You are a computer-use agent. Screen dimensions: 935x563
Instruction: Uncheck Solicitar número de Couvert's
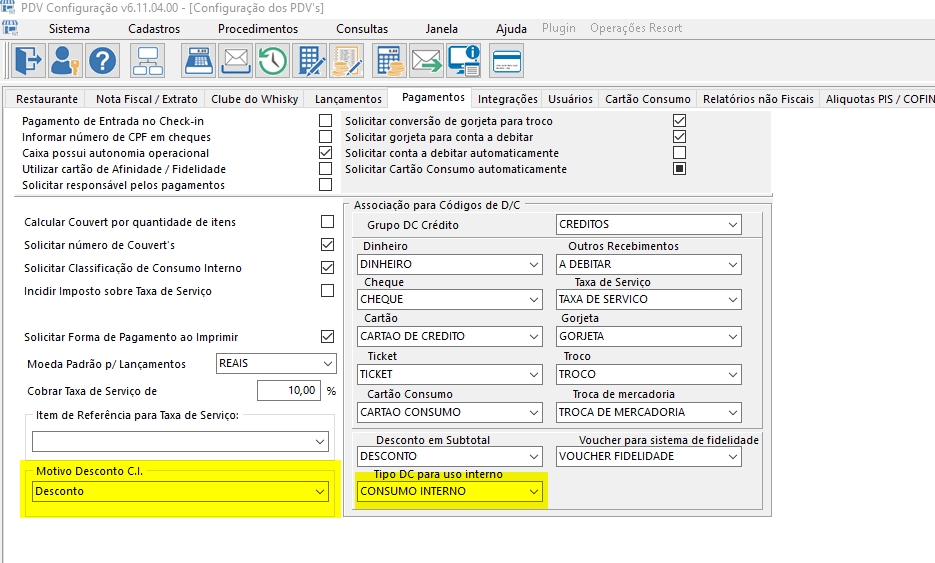click(x=327, y=245)
